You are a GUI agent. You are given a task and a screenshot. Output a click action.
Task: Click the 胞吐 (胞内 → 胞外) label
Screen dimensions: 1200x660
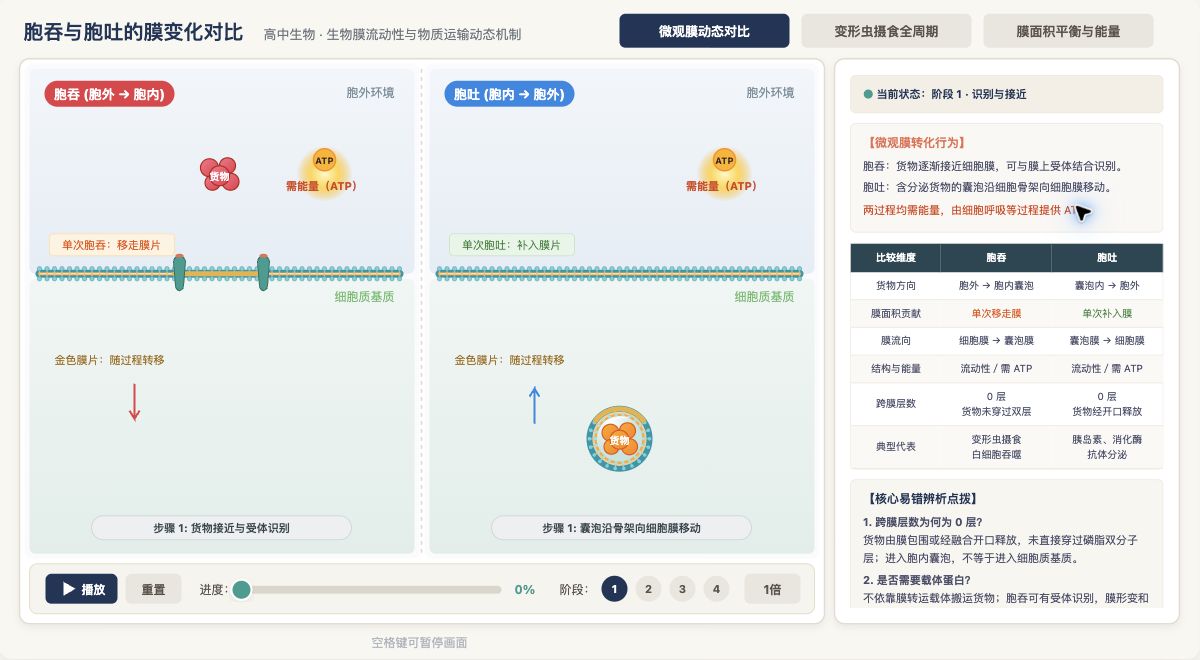(x=509, y=94)
